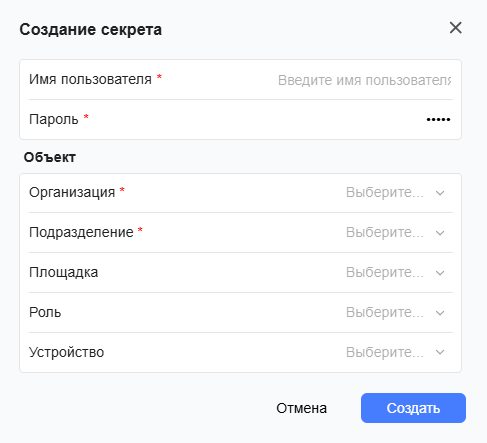Open the Площадка dropdown

coord(395,273)
